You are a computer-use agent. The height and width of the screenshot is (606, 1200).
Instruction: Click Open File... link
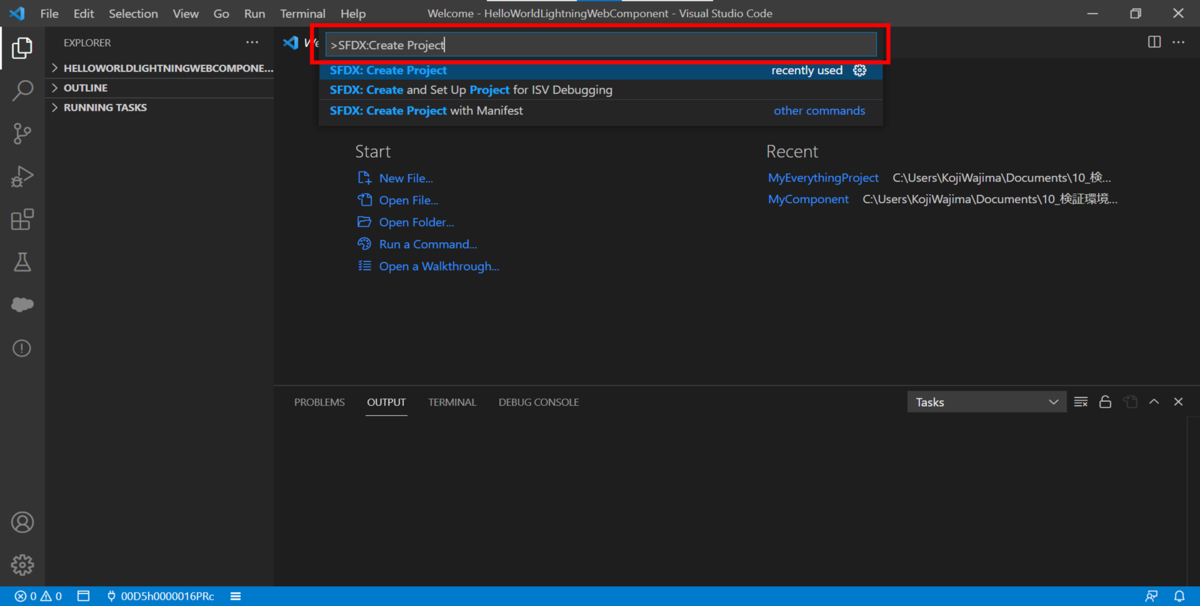(x=408, y=200)
